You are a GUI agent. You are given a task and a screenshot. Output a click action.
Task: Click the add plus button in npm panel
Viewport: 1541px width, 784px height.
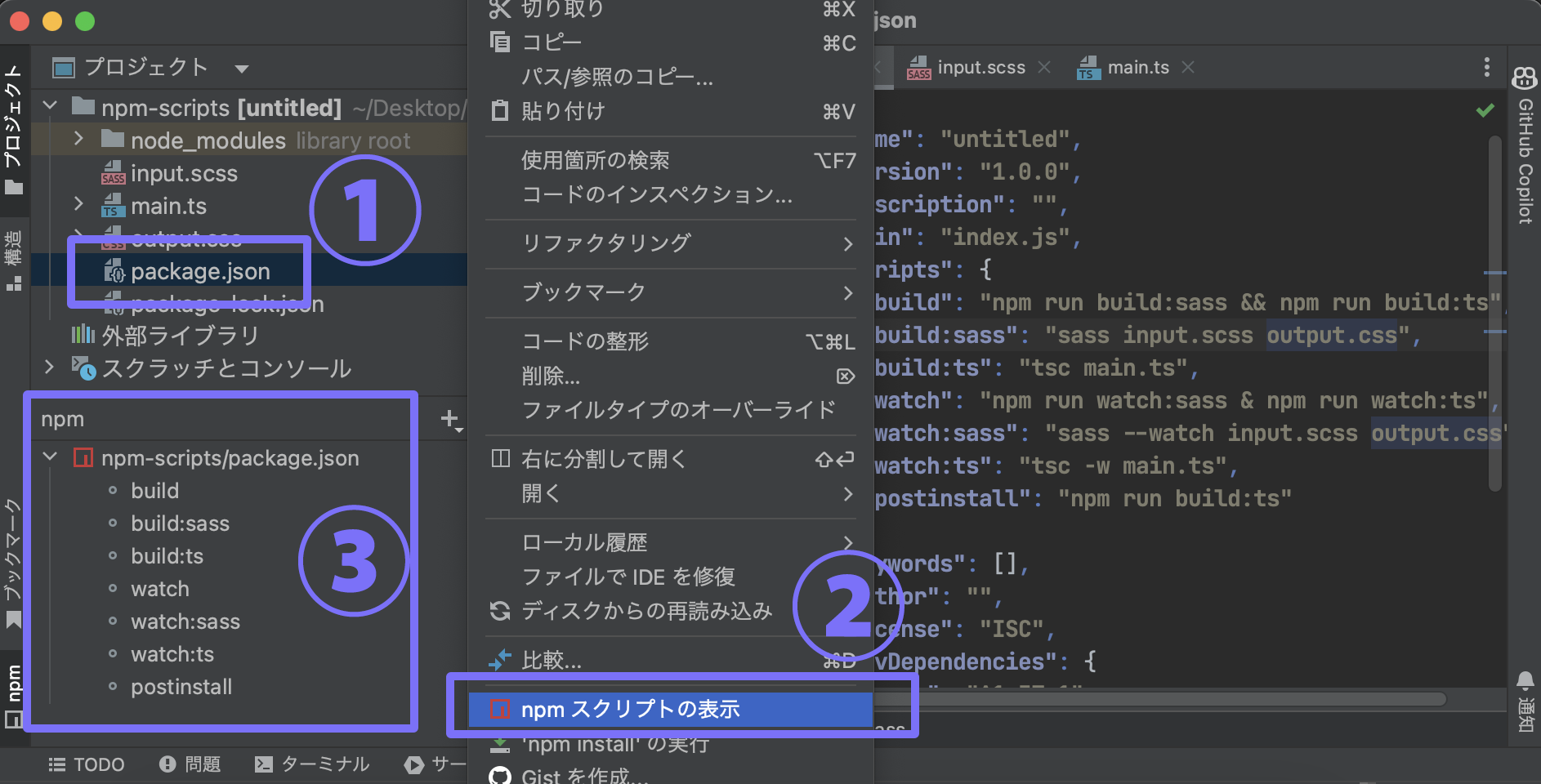coord(449,419)
